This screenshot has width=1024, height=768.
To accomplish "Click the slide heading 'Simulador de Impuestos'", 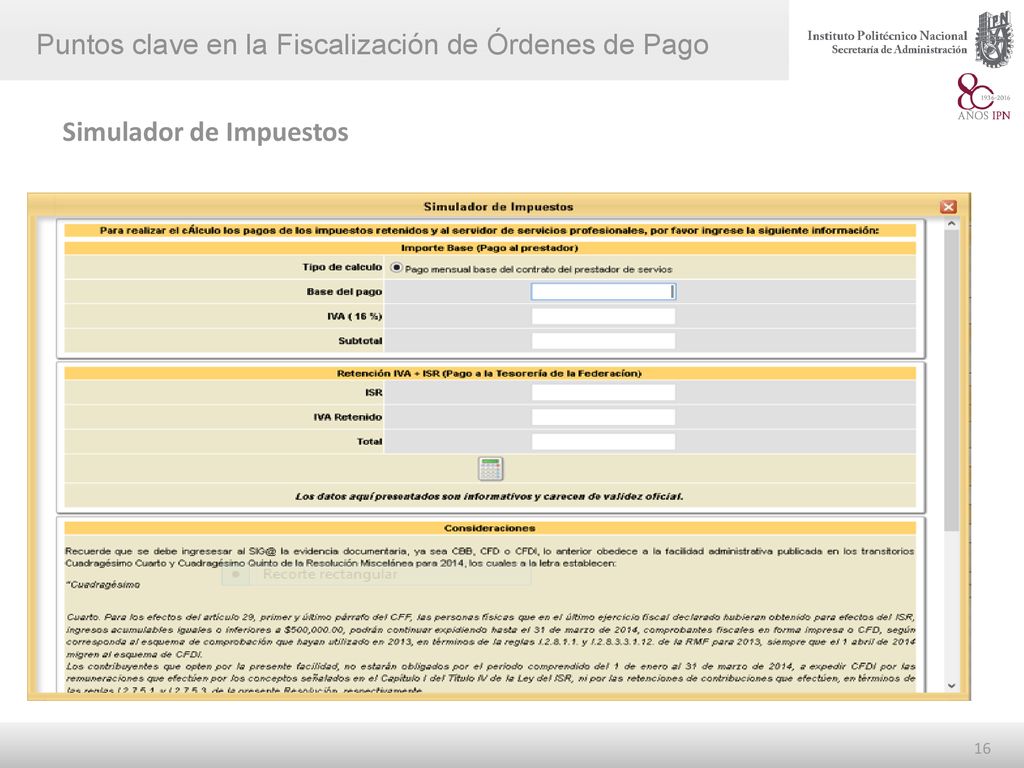I will click(205, 132).
